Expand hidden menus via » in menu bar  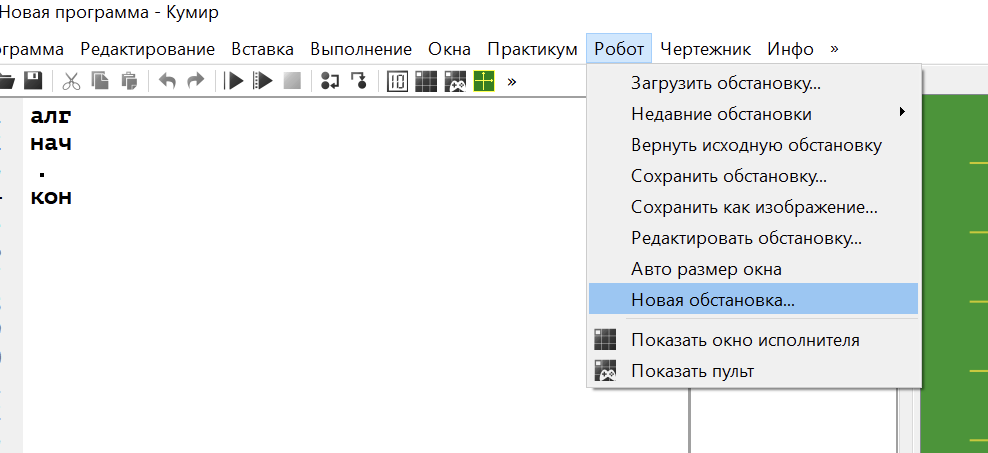[x=834, y=49]
